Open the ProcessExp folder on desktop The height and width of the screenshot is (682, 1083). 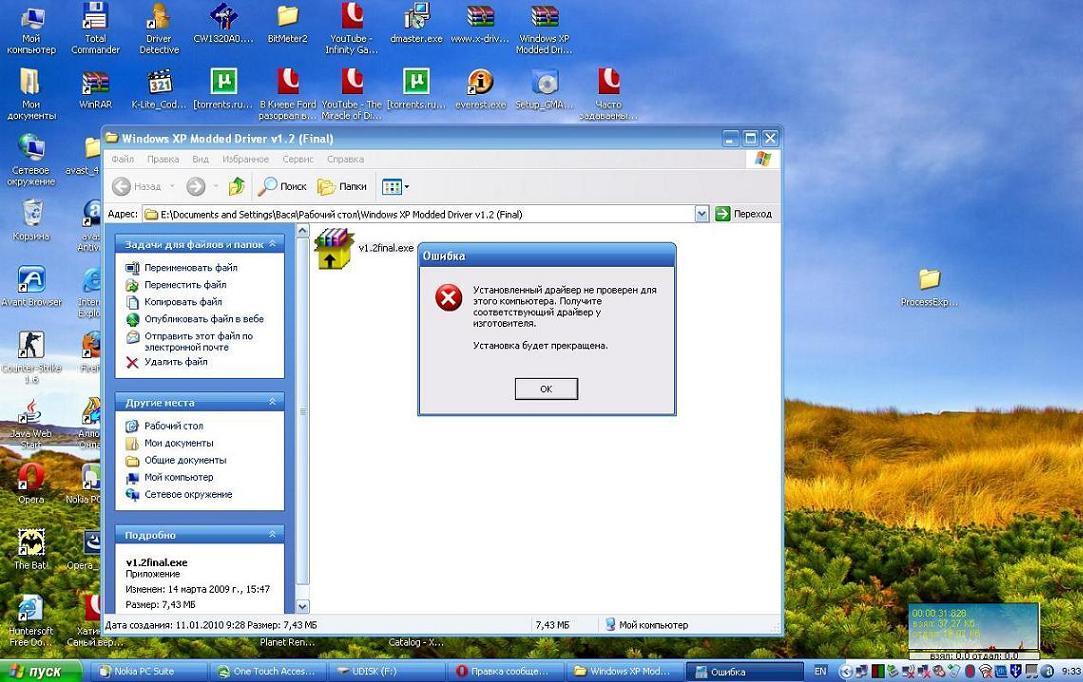929,284
